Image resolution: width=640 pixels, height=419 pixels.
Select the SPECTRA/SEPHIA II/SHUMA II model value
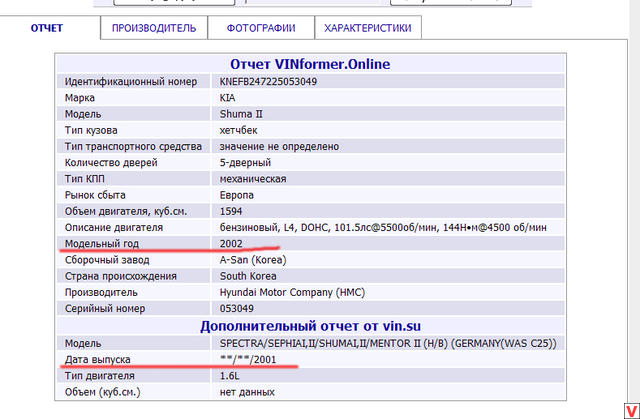pos(388,344)
